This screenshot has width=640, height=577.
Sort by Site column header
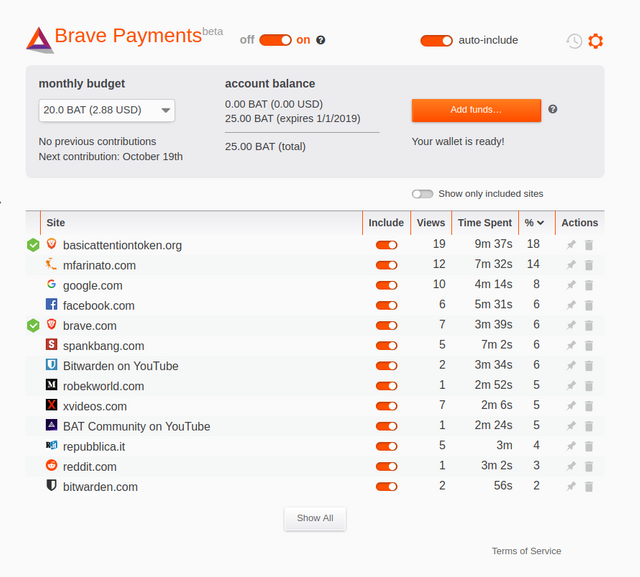[56, 223]
